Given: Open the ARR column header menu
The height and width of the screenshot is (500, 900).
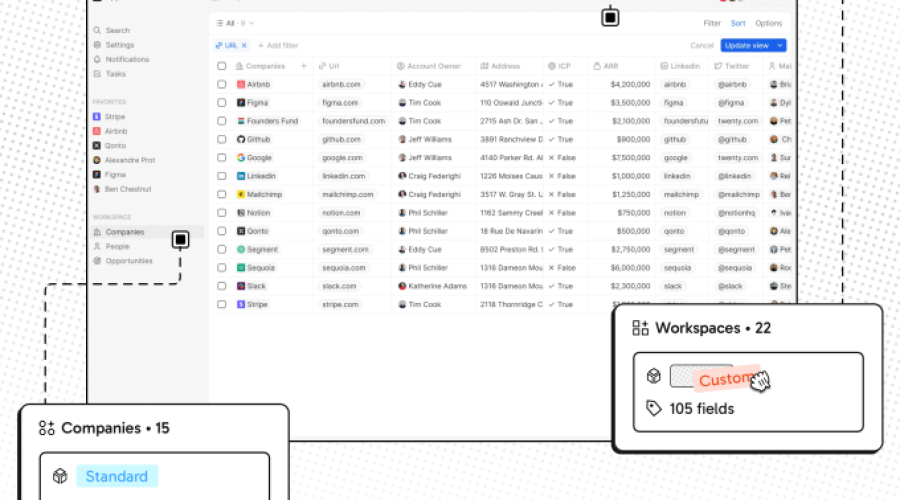Looking at the screenshot, I should [x=606, y=66].
